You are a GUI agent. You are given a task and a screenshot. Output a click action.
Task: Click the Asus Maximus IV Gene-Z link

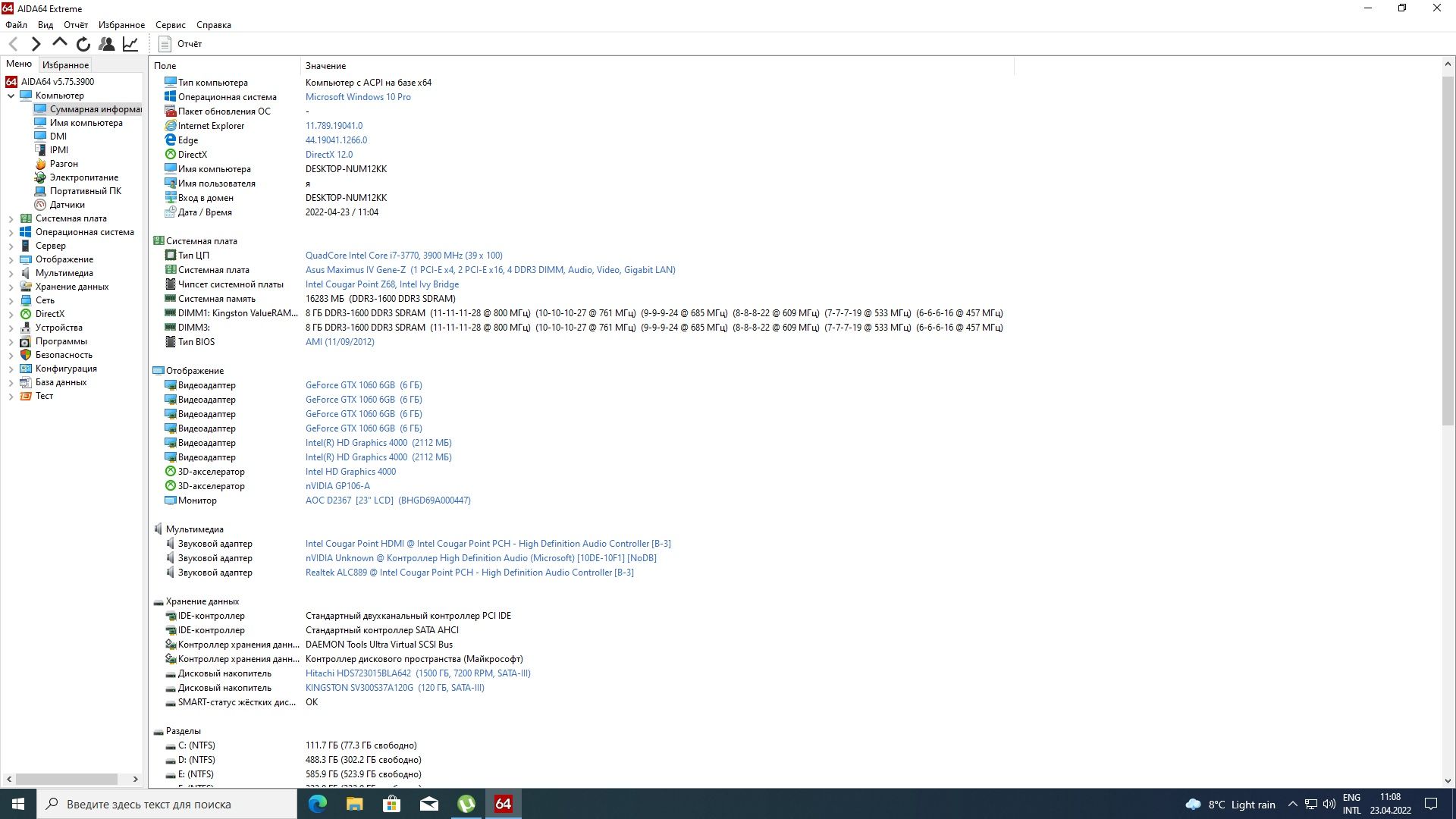point(490,270)
